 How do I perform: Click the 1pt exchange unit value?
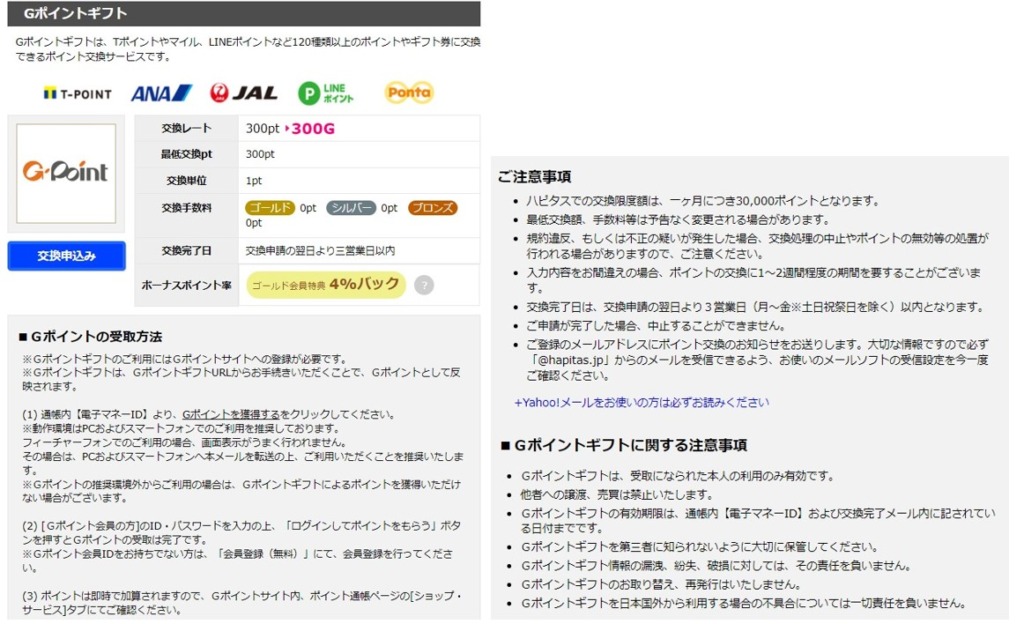point(254,181)
